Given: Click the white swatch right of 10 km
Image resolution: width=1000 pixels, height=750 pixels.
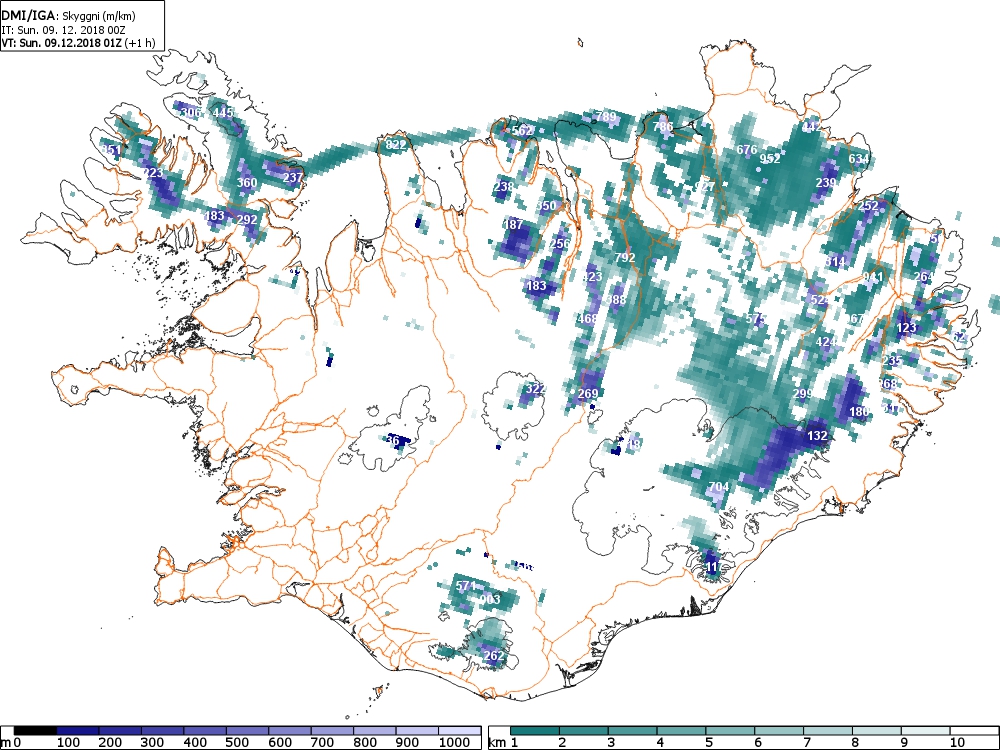Looking at the screenshot, I should click(x=974, y=731).
